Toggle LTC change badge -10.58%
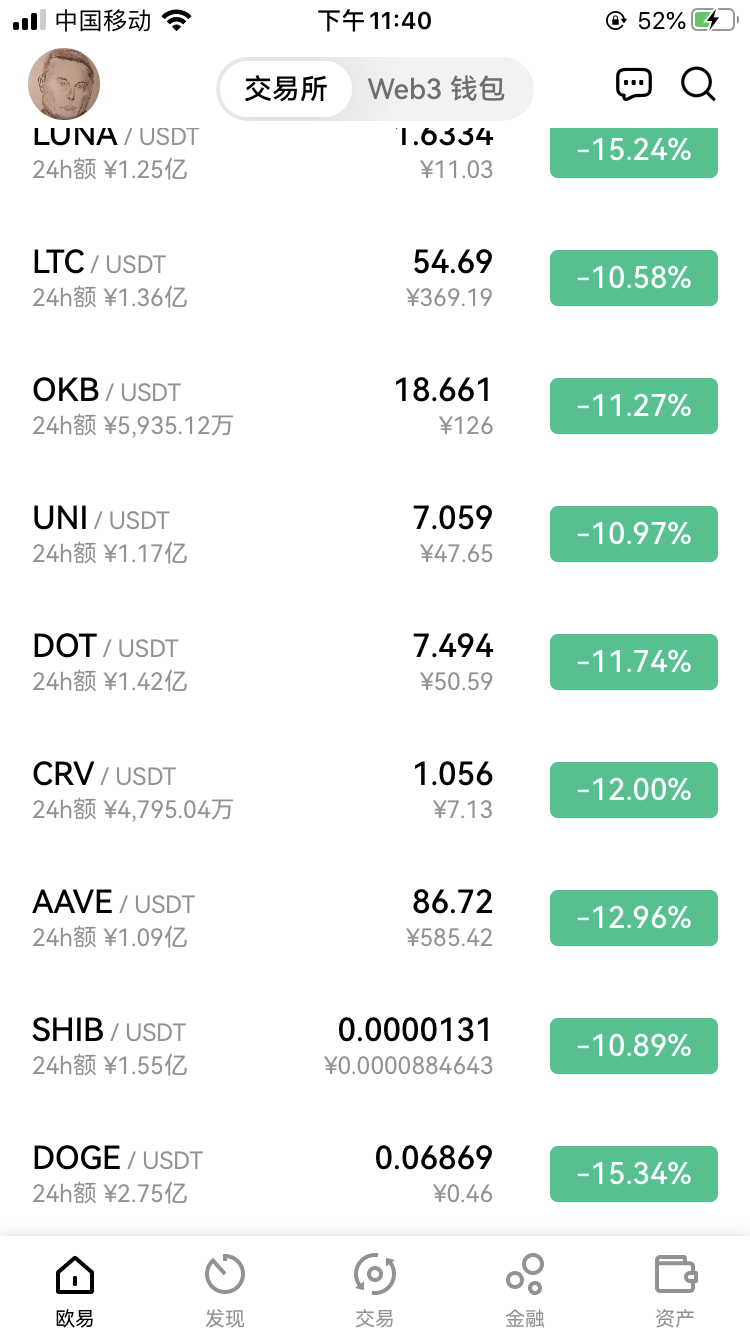 [634, 278]
